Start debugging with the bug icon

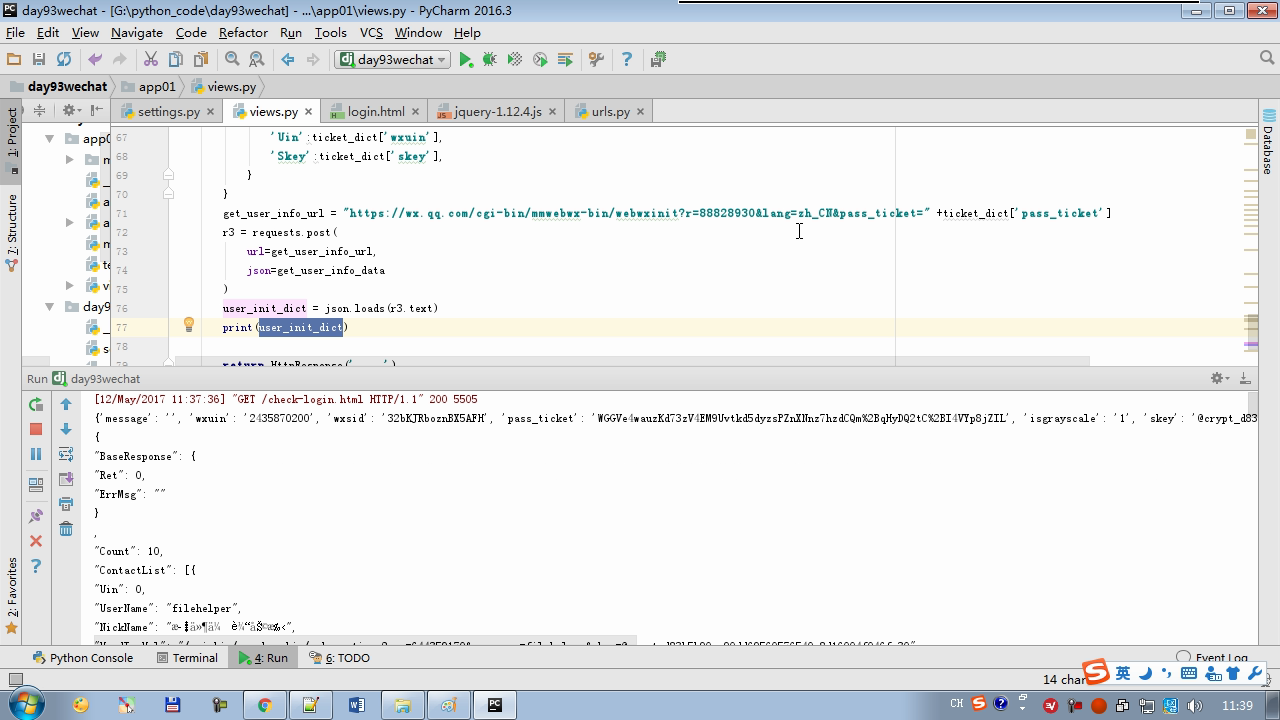(x=490, y=60)
